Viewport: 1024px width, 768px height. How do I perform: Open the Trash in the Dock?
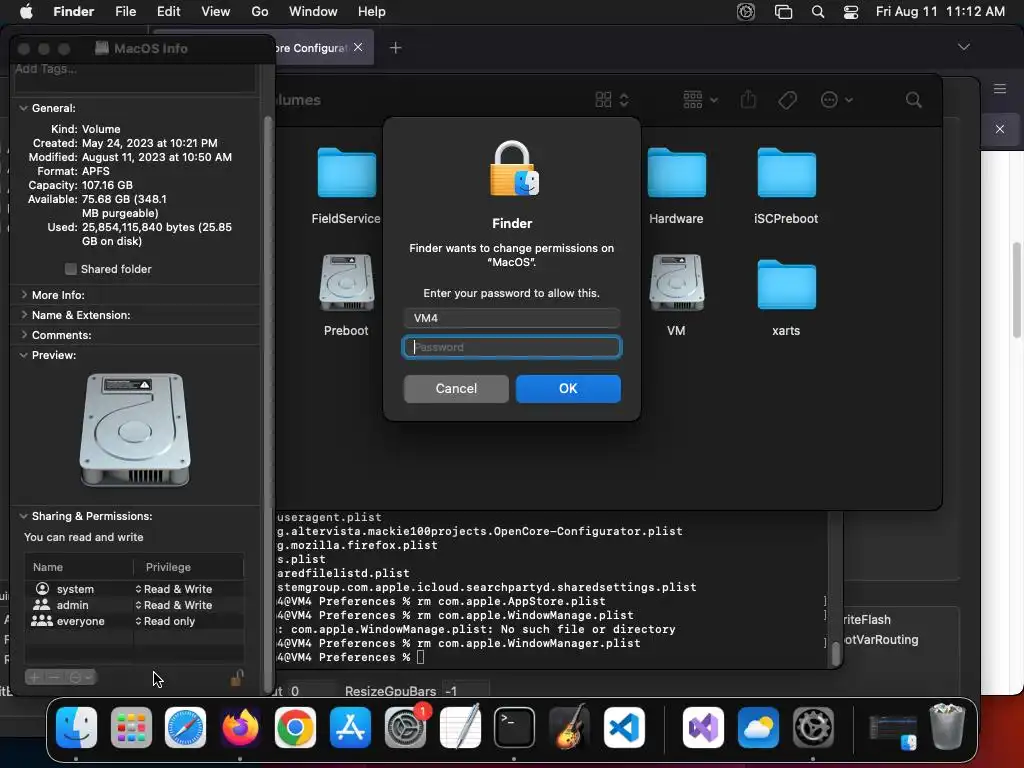pyautogui.click(x=947, y=727)
